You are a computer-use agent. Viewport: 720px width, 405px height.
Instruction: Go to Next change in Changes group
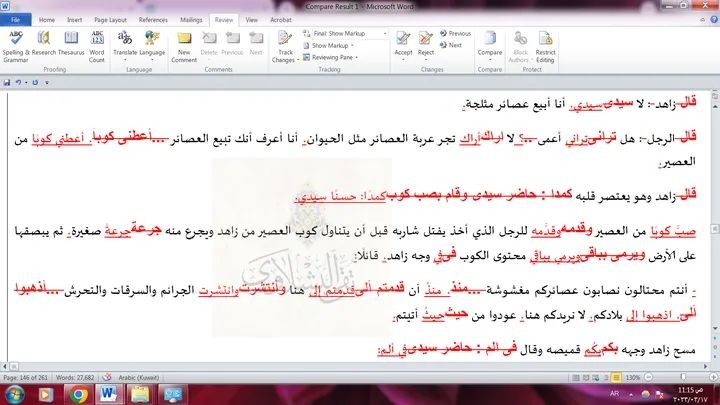point(451,45)
